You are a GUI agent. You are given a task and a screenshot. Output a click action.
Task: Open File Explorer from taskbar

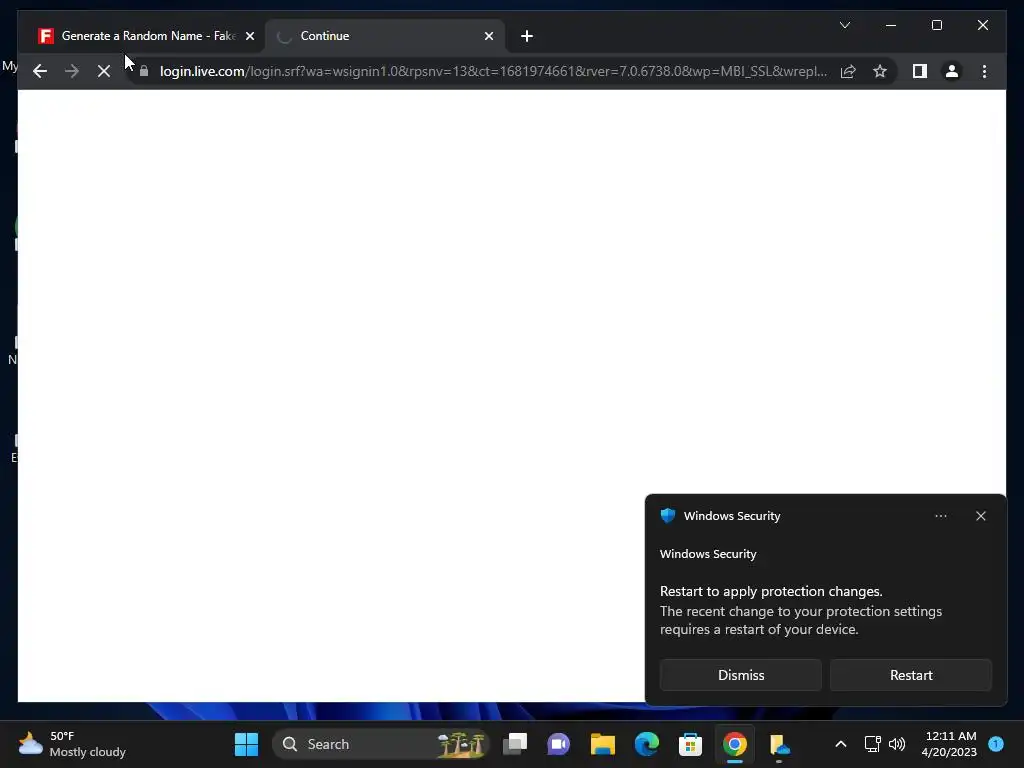click(603, 744)
